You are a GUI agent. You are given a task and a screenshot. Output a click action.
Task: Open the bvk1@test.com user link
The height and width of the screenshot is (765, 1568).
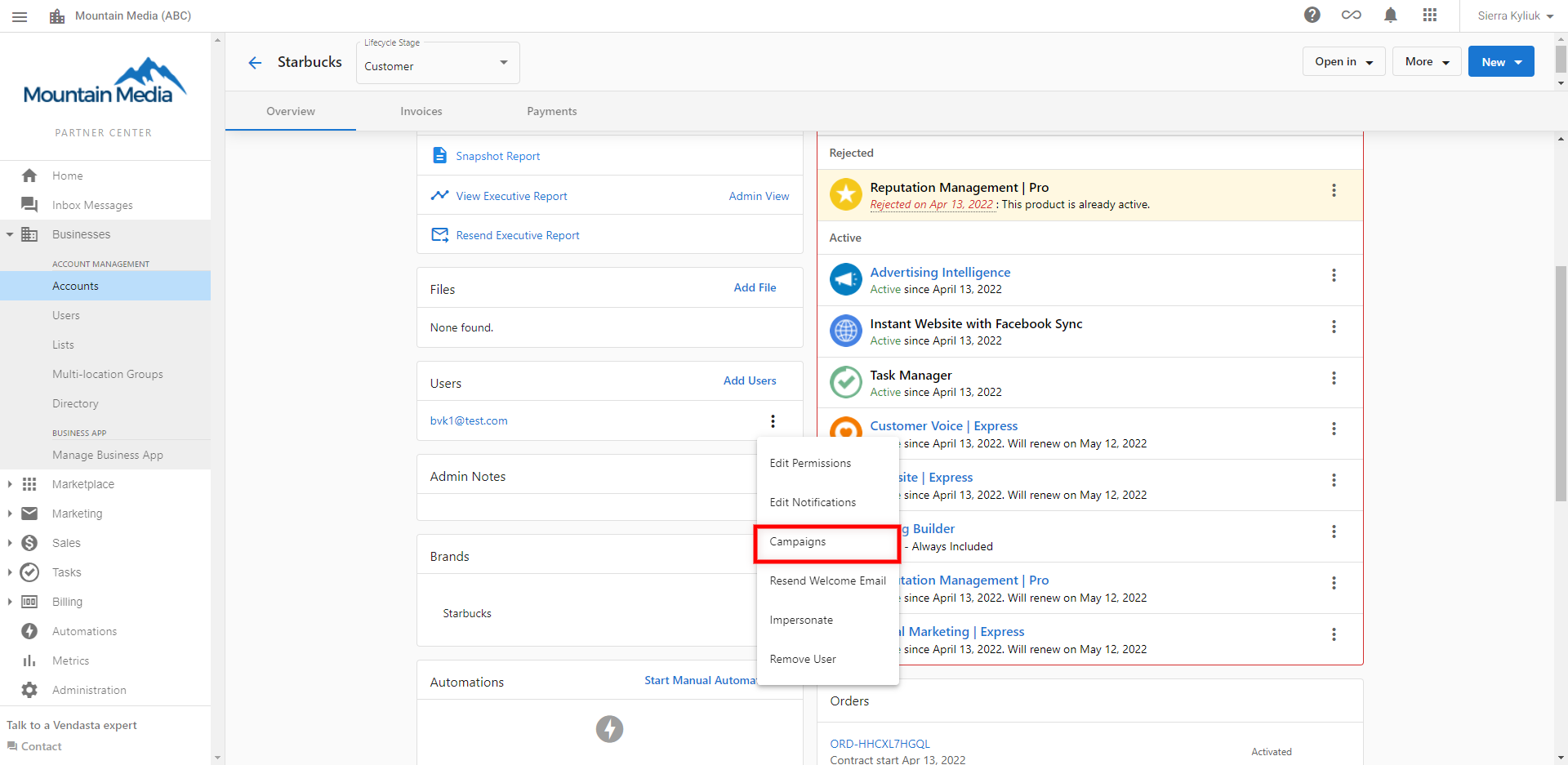[x=469, y=420]
